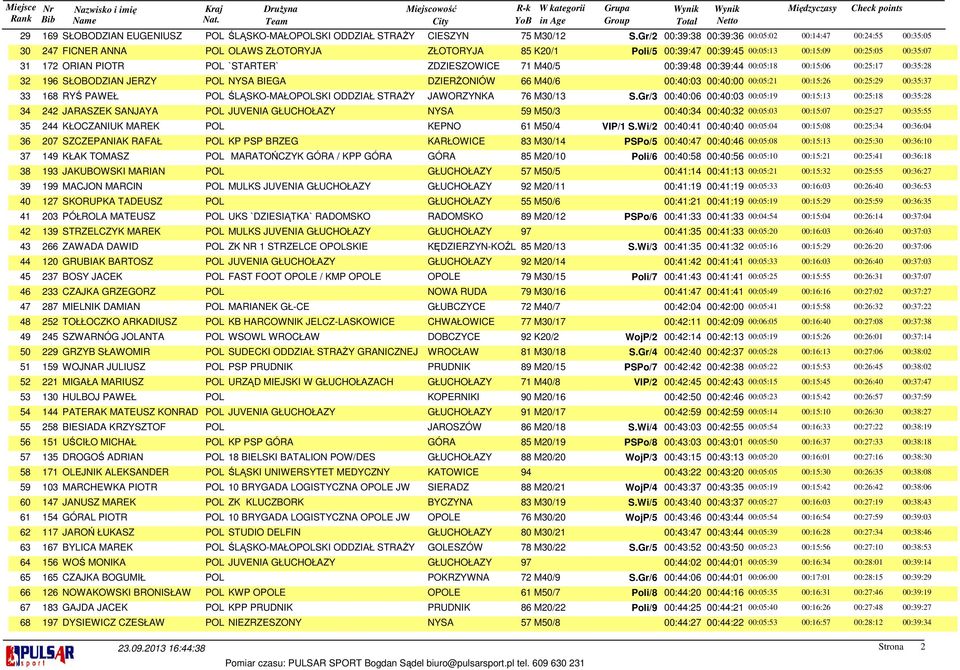Image resolution: width=960 pixels, height=670 pixels.
Task: Click the Drużyna Team column header
Action: coord(280,15)
